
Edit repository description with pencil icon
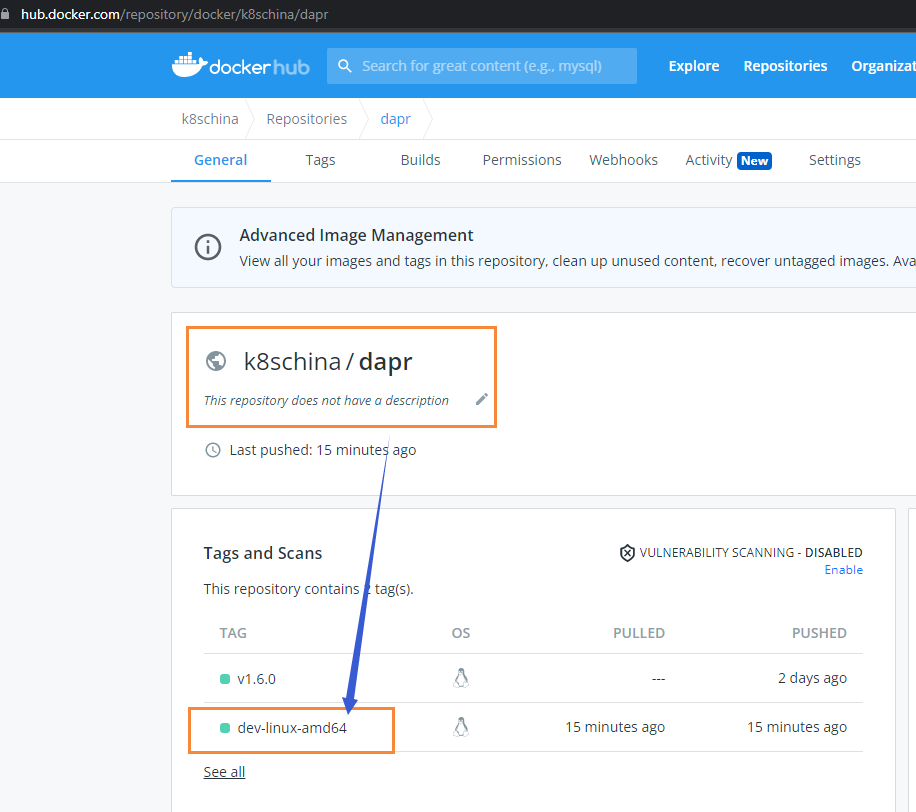481,400
